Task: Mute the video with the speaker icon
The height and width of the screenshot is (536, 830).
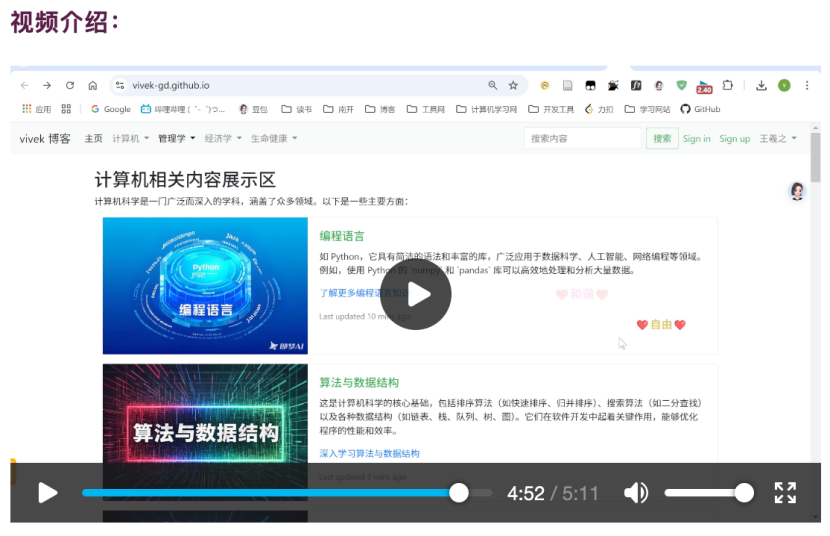Action: (x=636, y=493)
